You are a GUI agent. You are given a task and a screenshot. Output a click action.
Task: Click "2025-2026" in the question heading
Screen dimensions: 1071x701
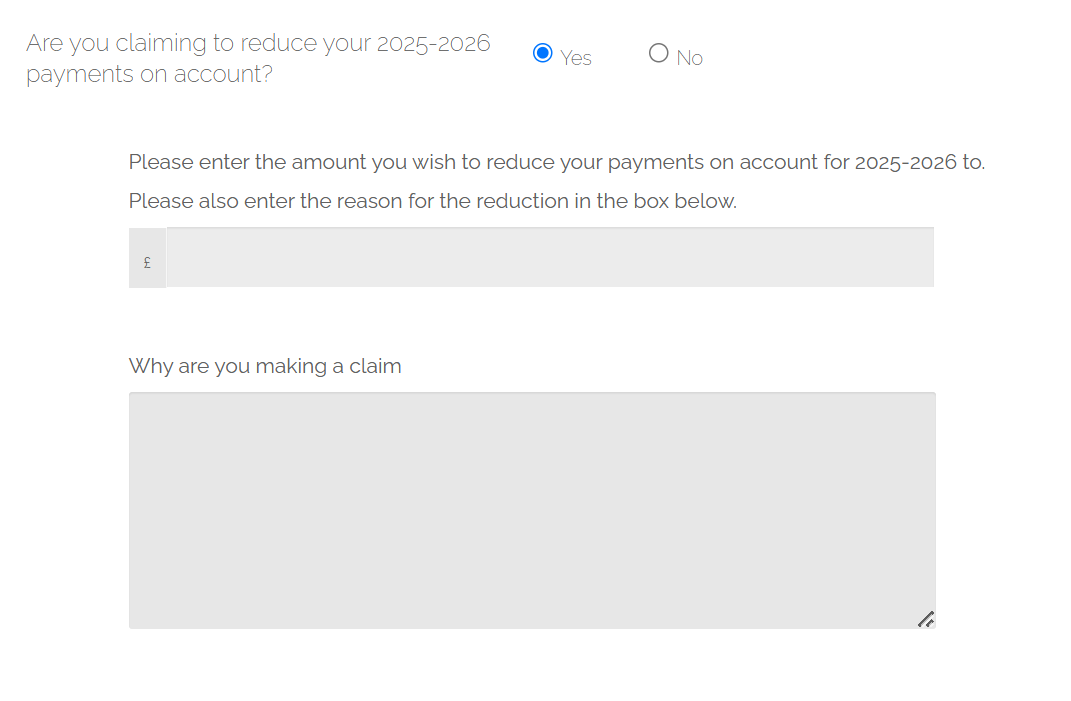tap(434, 44)
